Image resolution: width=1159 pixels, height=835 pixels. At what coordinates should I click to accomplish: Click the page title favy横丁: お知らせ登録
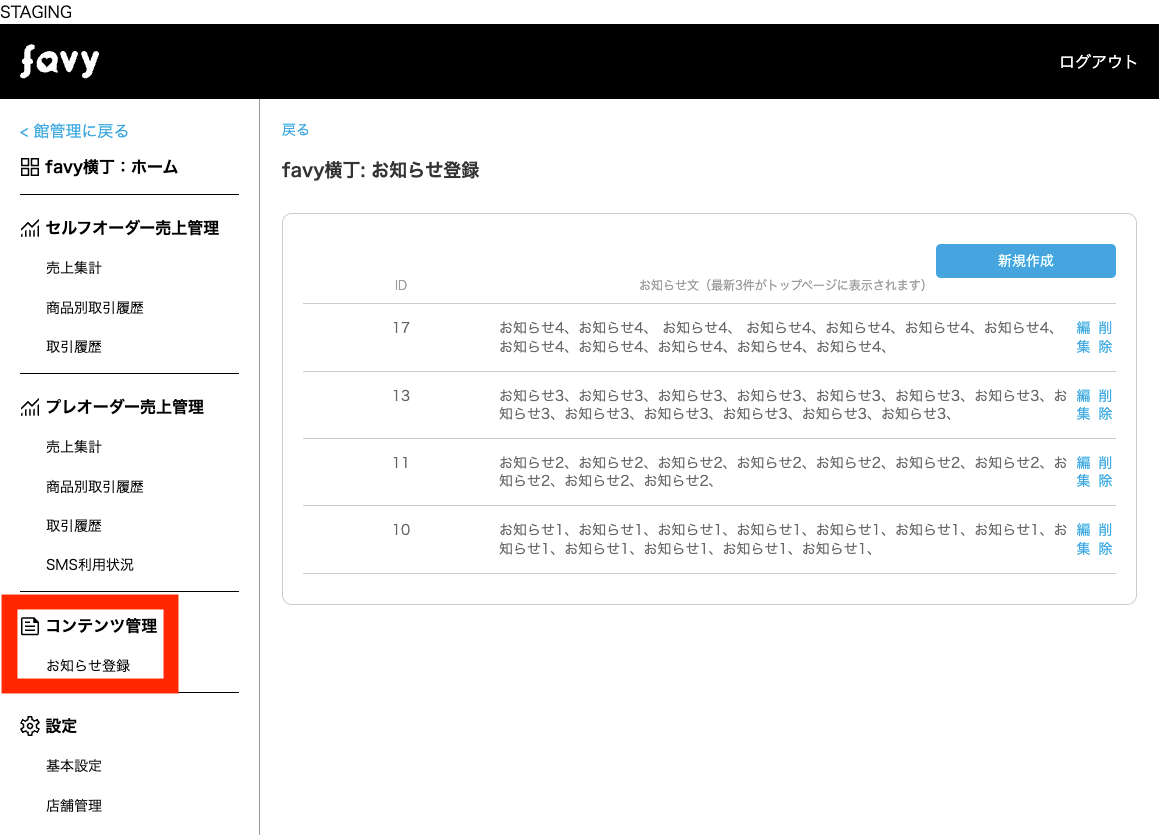(381, 170)
